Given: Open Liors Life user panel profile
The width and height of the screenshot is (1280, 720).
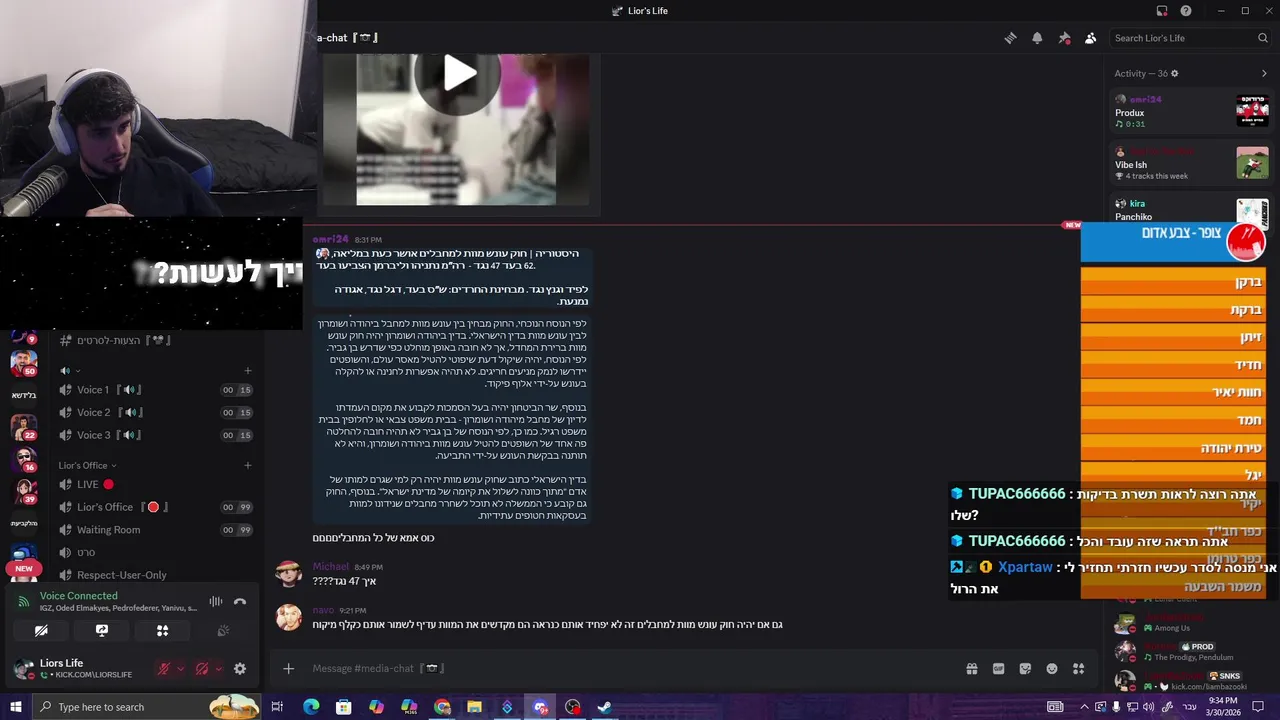Looking at the screenshot, I should 72,669.
